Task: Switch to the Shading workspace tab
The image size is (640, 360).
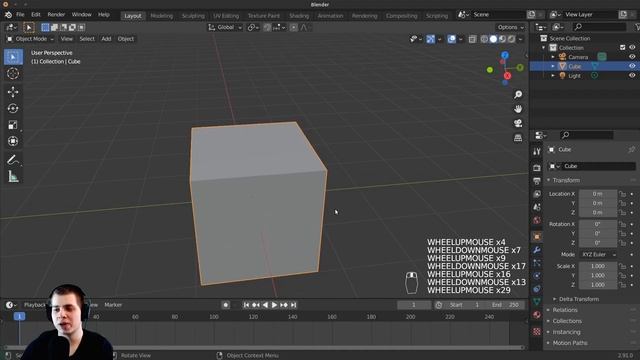Action: click(x=299, y=16)
